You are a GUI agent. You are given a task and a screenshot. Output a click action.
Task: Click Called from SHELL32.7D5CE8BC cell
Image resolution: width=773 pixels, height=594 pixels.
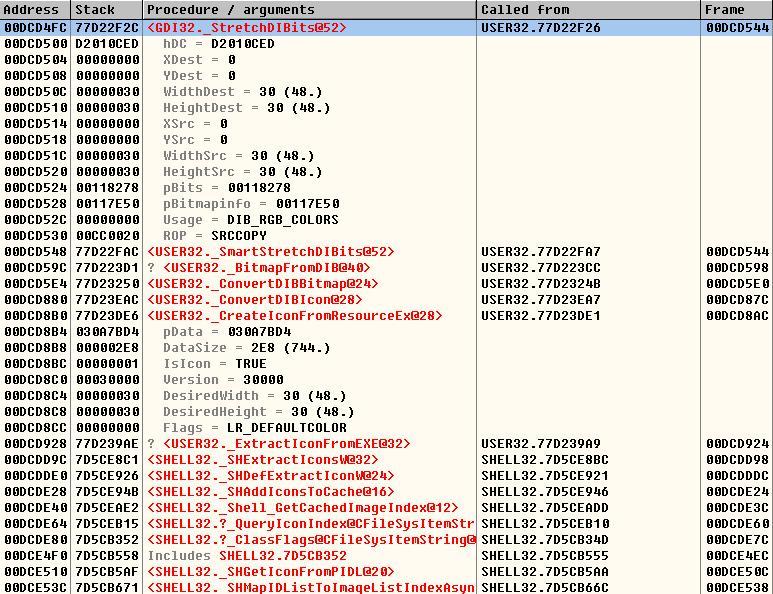[x=545, y=459]
